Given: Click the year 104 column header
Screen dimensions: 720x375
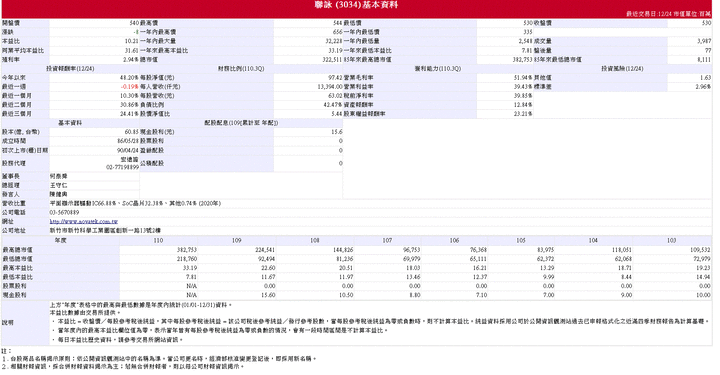Looking at the screenshot, I should click(x=593, y=240).
